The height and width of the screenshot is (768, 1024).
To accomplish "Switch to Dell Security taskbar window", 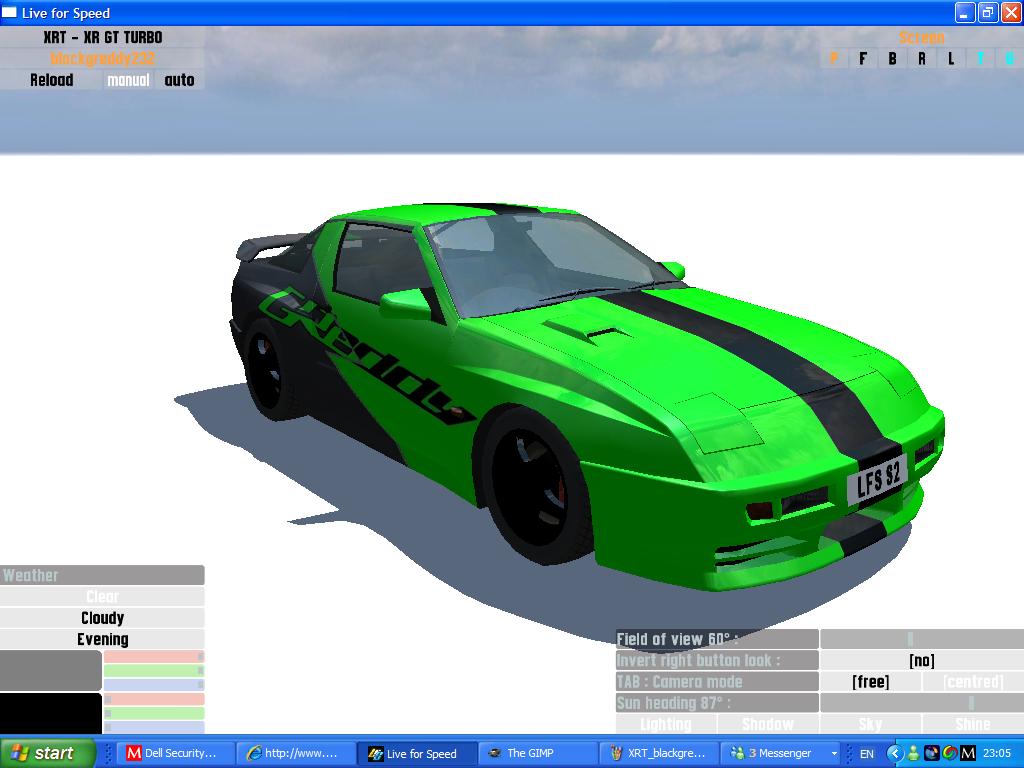I will 174,753.
